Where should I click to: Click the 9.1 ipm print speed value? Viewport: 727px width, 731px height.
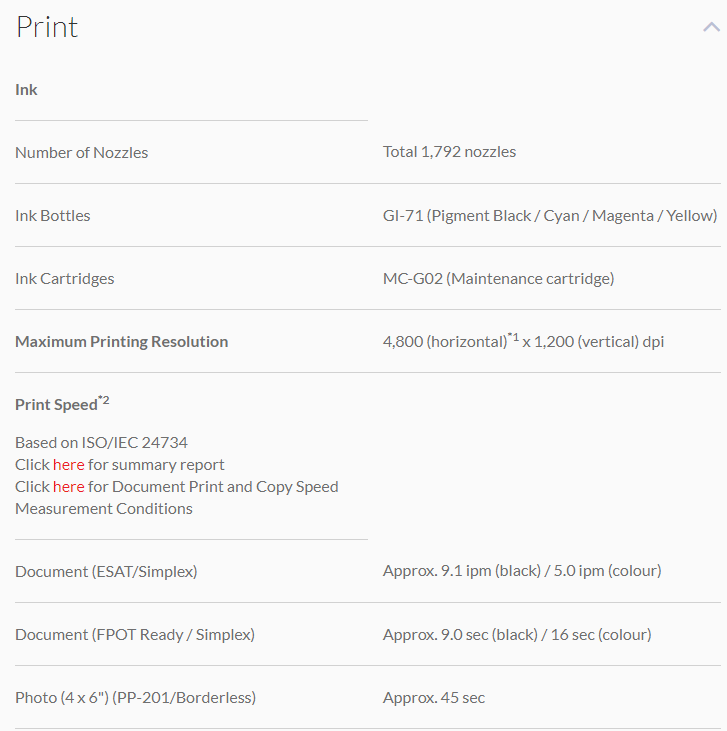(x=521, y=572)
